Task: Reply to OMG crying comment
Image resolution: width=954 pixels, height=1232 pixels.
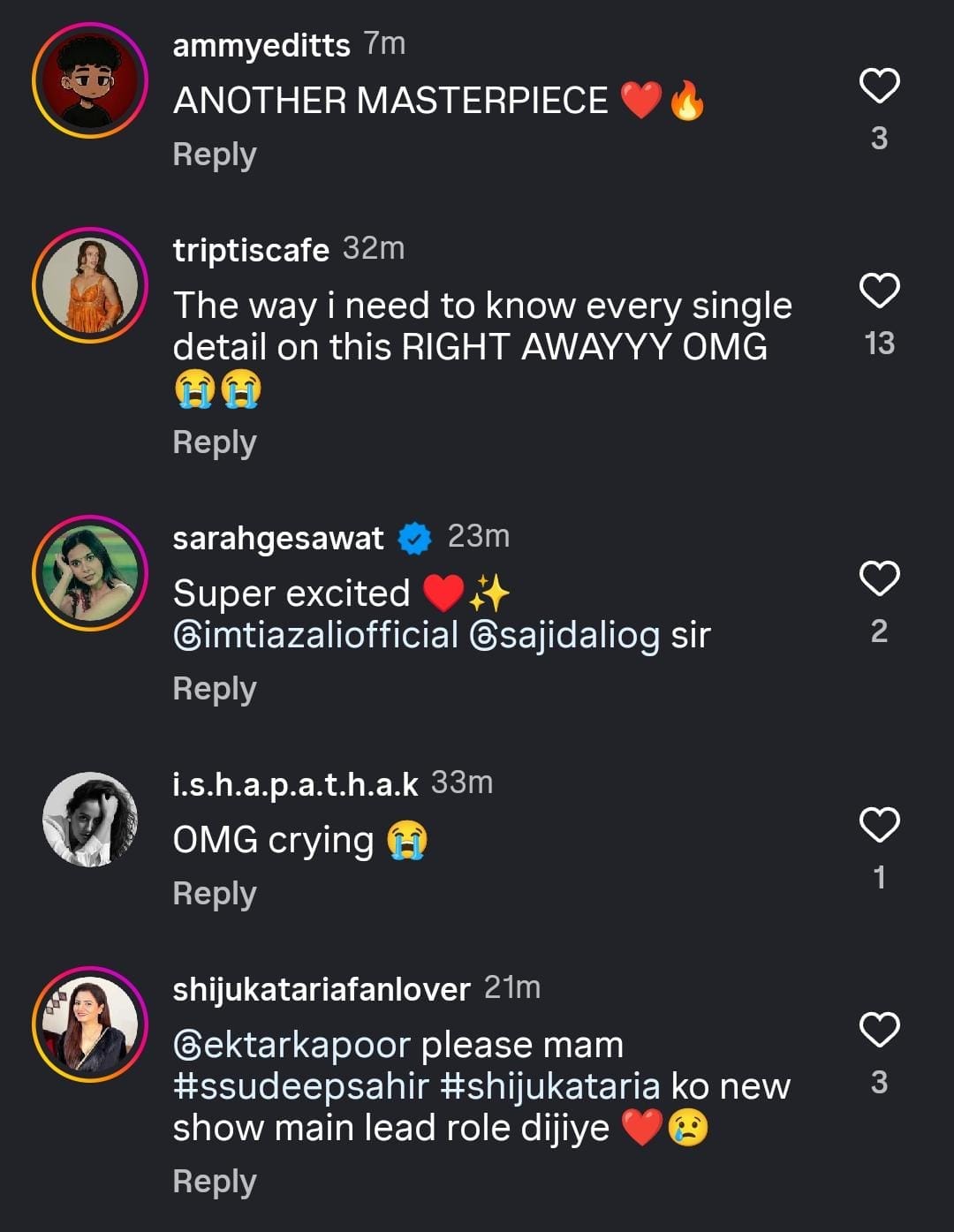Action: (215, 894)
